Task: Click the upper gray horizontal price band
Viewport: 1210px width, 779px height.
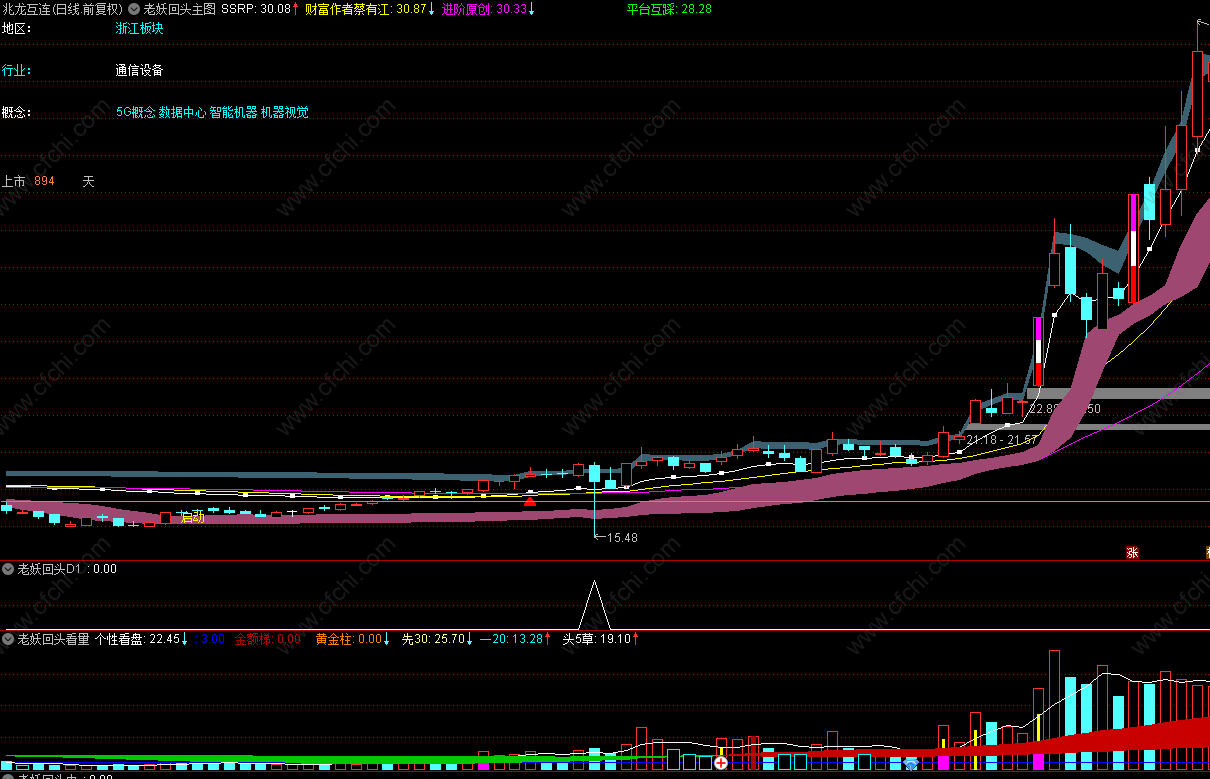Action: coord(1117,393)
